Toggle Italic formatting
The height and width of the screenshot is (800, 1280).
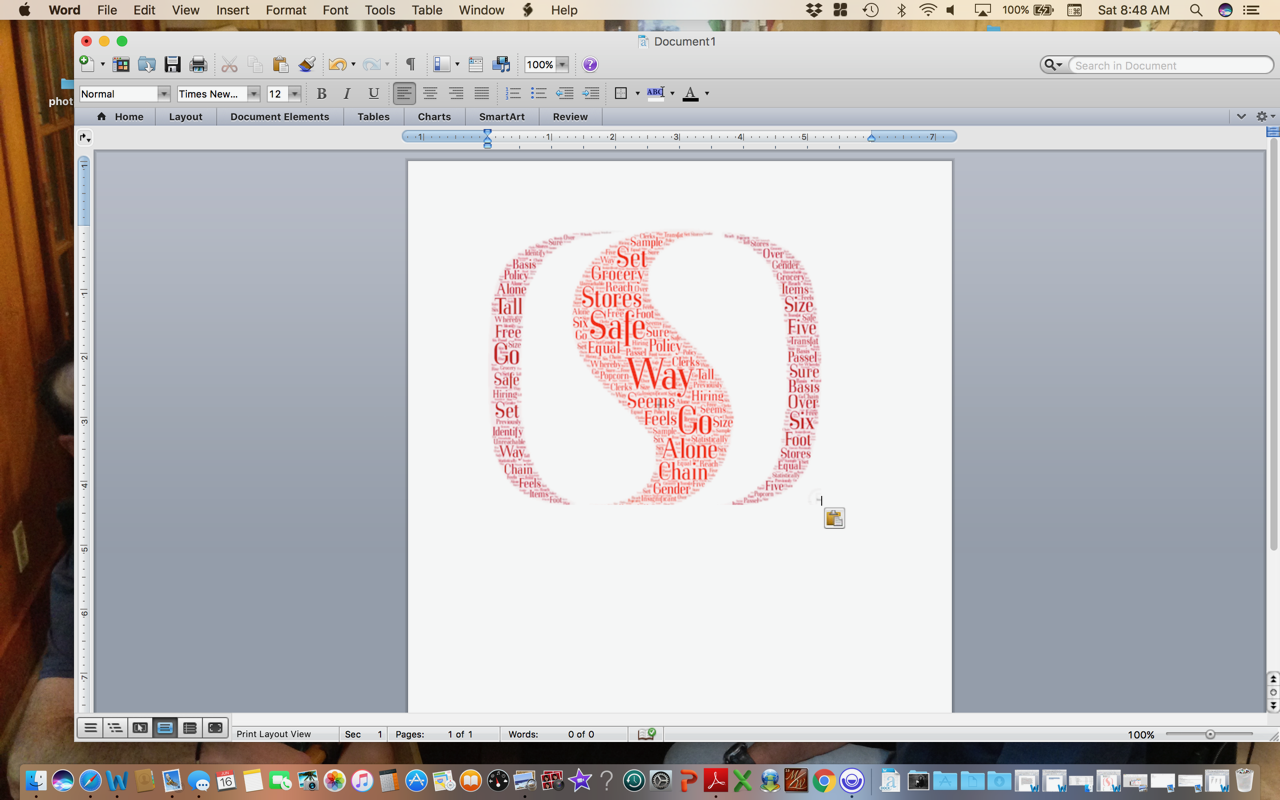click(347, 93)
